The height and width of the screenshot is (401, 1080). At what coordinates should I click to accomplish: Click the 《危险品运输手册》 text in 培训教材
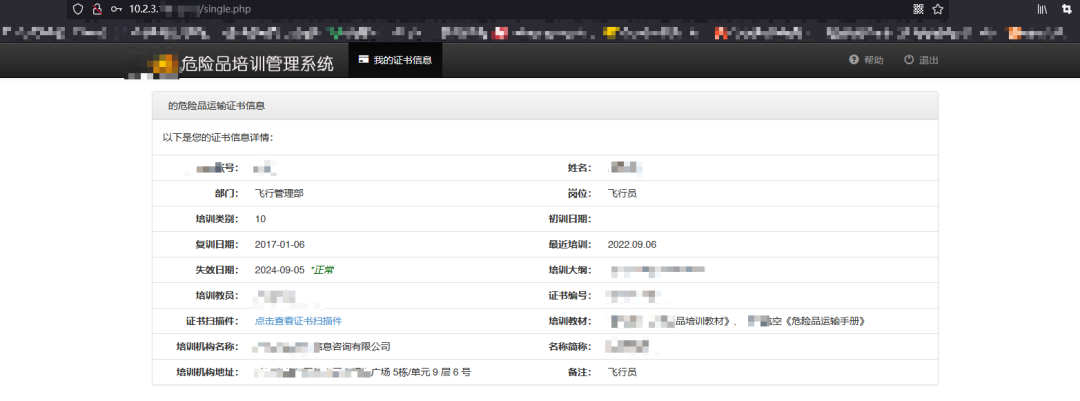pyautogui.click(x=825, y=321)
